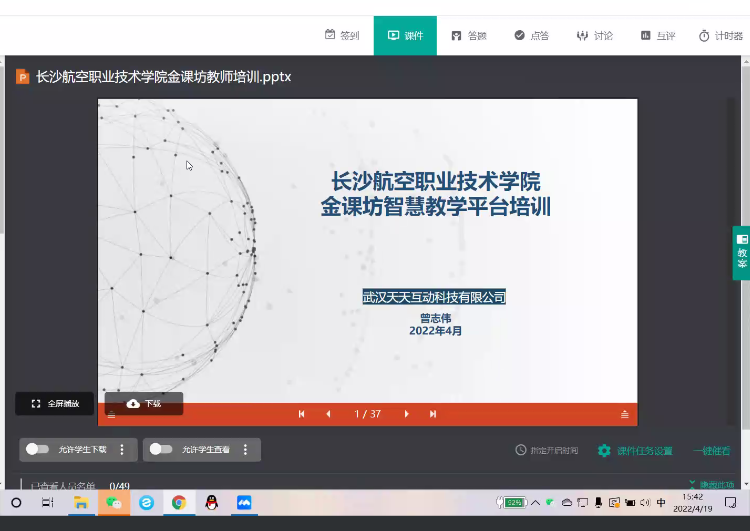Enable the 允许学生查看 switch

[160, 450]
